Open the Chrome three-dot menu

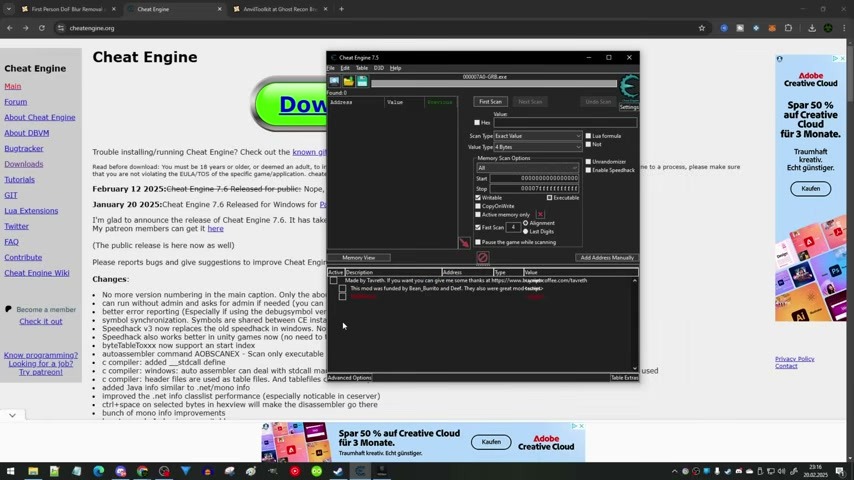[844, 28]
